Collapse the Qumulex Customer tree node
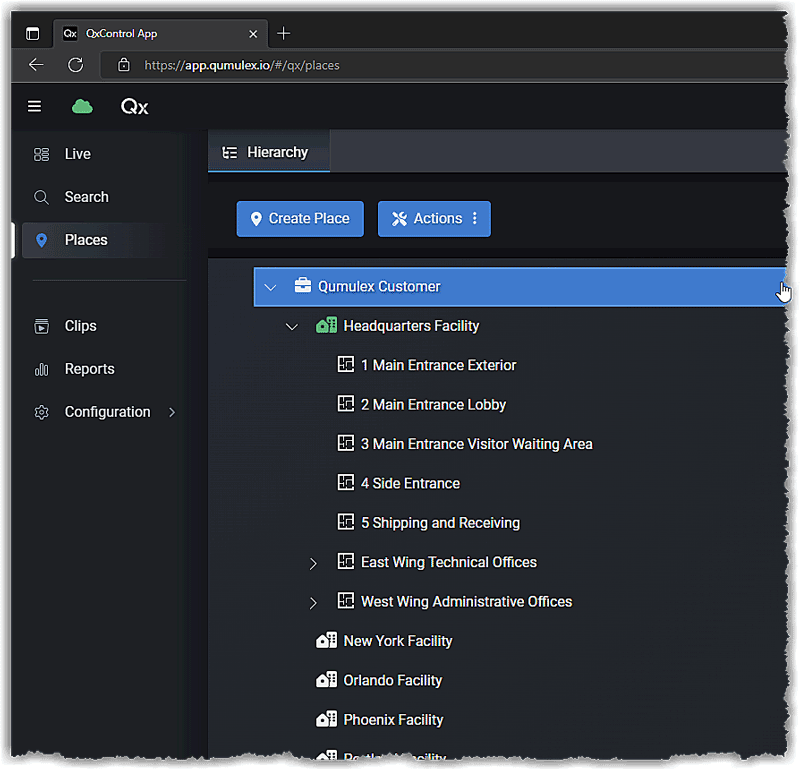The image size is (800, 770). click(x=270, y=287)
